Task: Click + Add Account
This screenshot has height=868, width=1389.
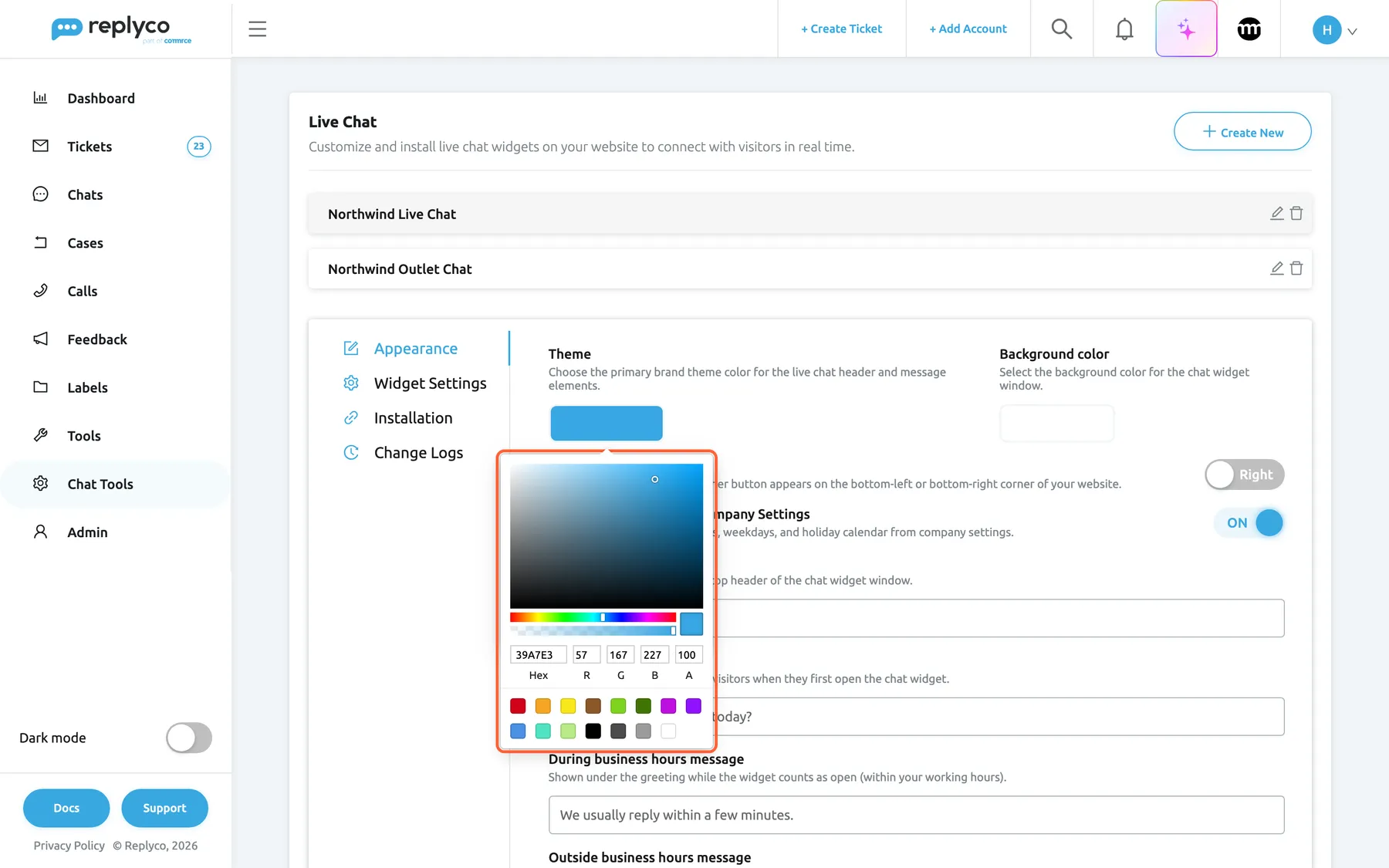Action: pos(968,29)
